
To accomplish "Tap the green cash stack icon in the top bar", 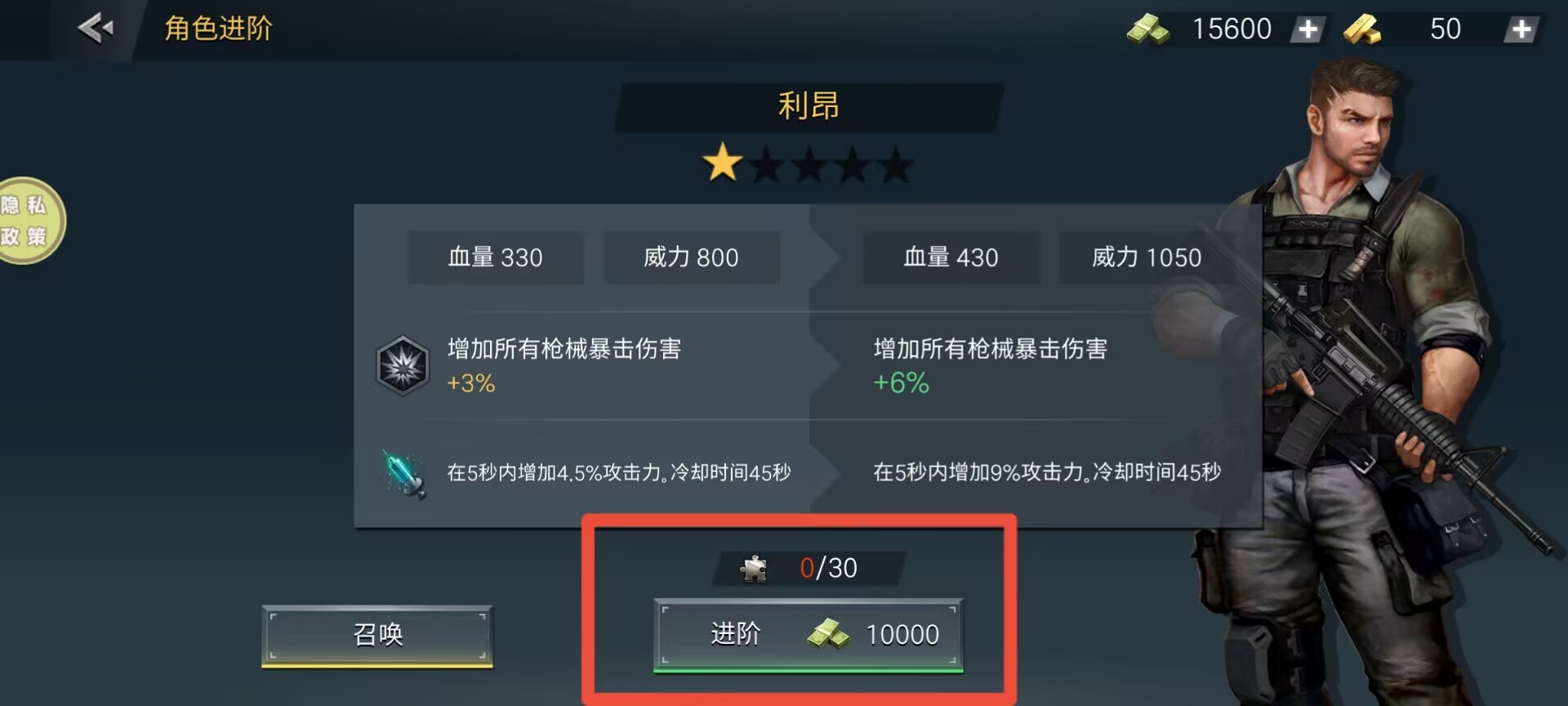I will click(x=1148, y=29).
